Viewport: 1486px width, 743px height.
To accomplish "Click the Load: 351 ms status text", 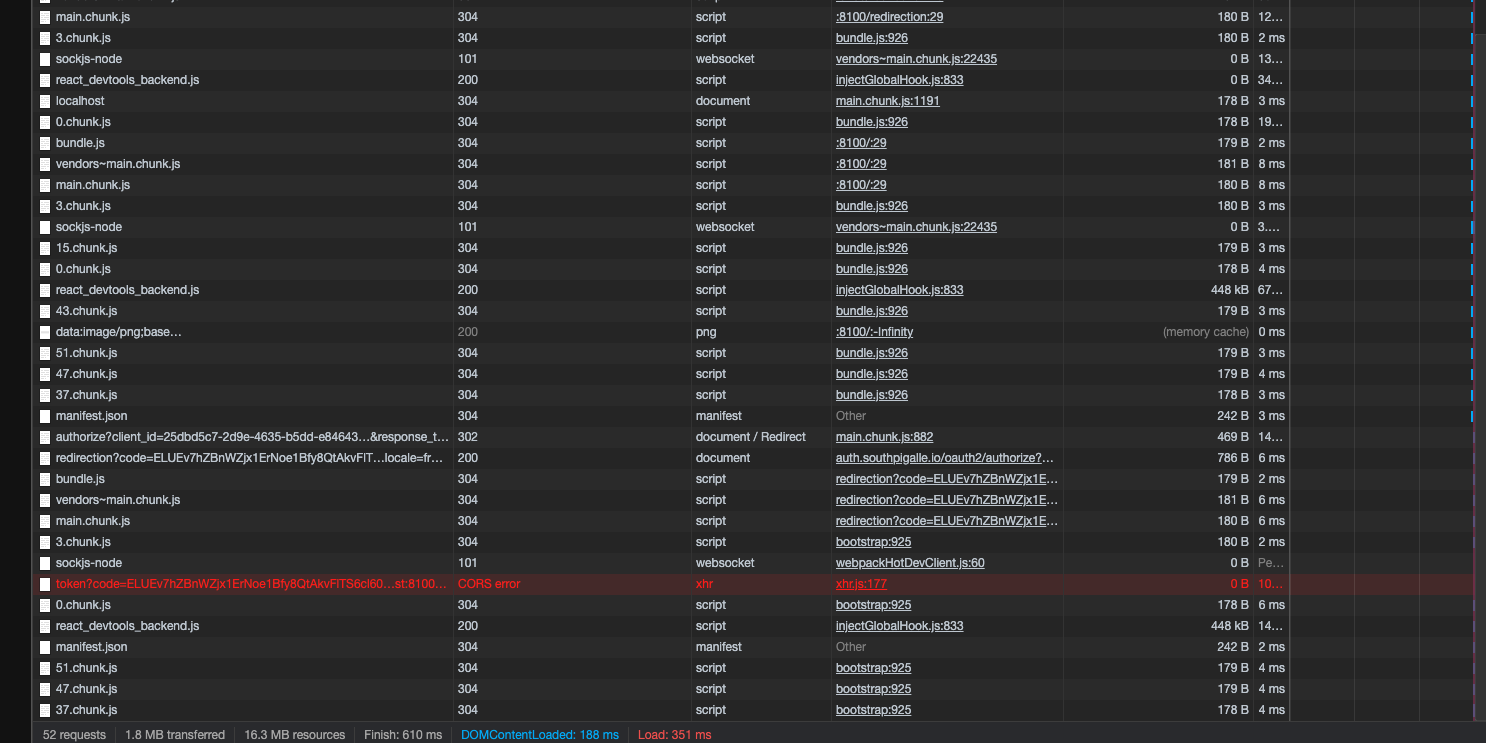I will coord(674,735).
